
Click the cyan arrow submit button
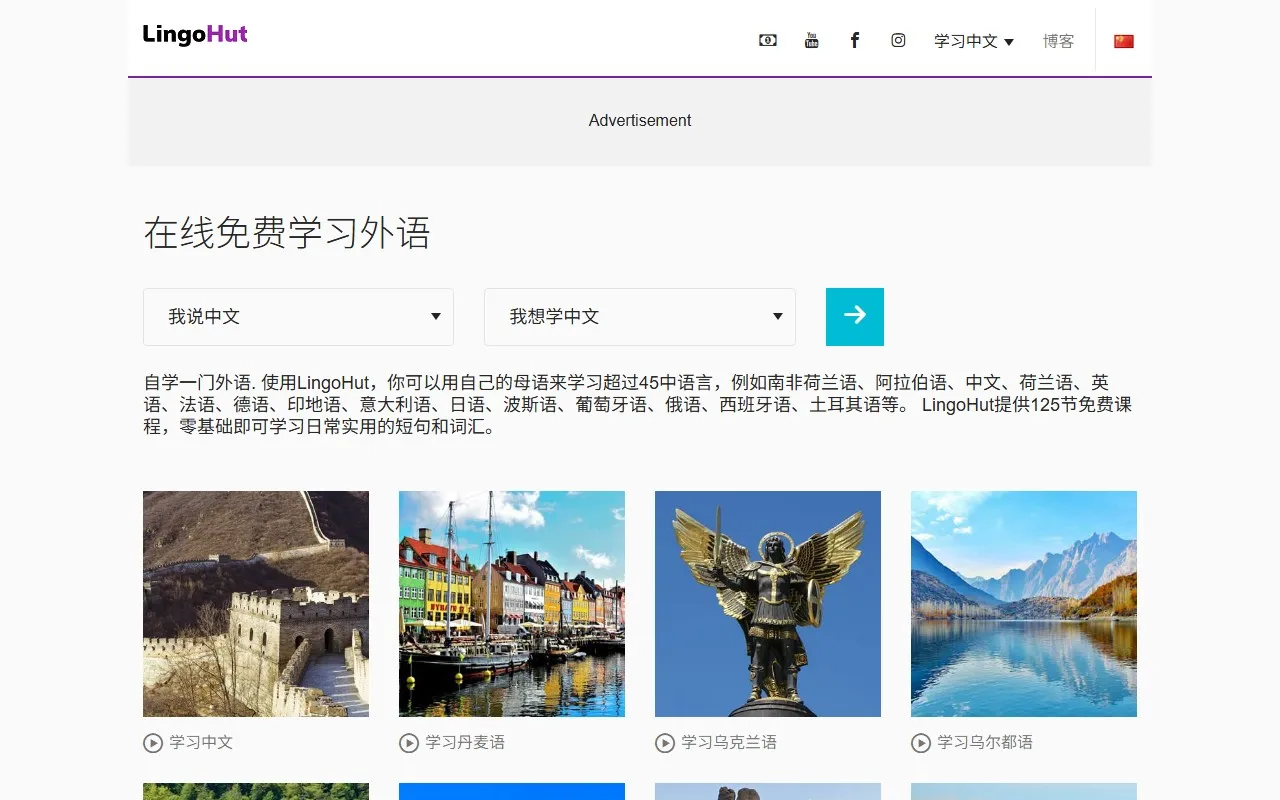coord(854,316)
